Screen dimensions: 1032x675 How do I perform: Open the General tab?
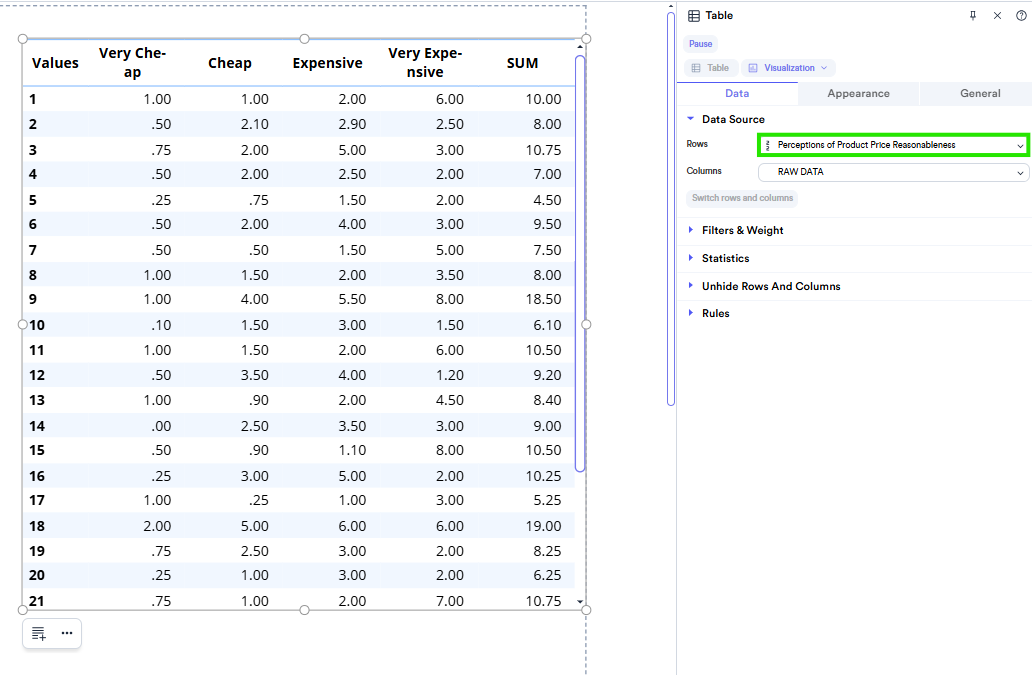click(x=978, y=93)
